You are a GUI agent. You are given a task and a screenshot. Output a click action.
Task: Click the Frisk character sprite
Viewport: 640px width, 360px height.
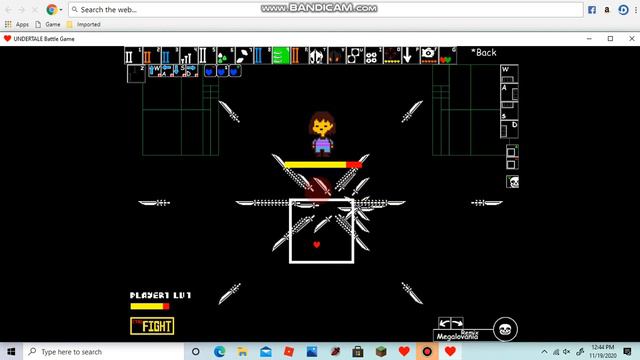(x=322, y=134)
